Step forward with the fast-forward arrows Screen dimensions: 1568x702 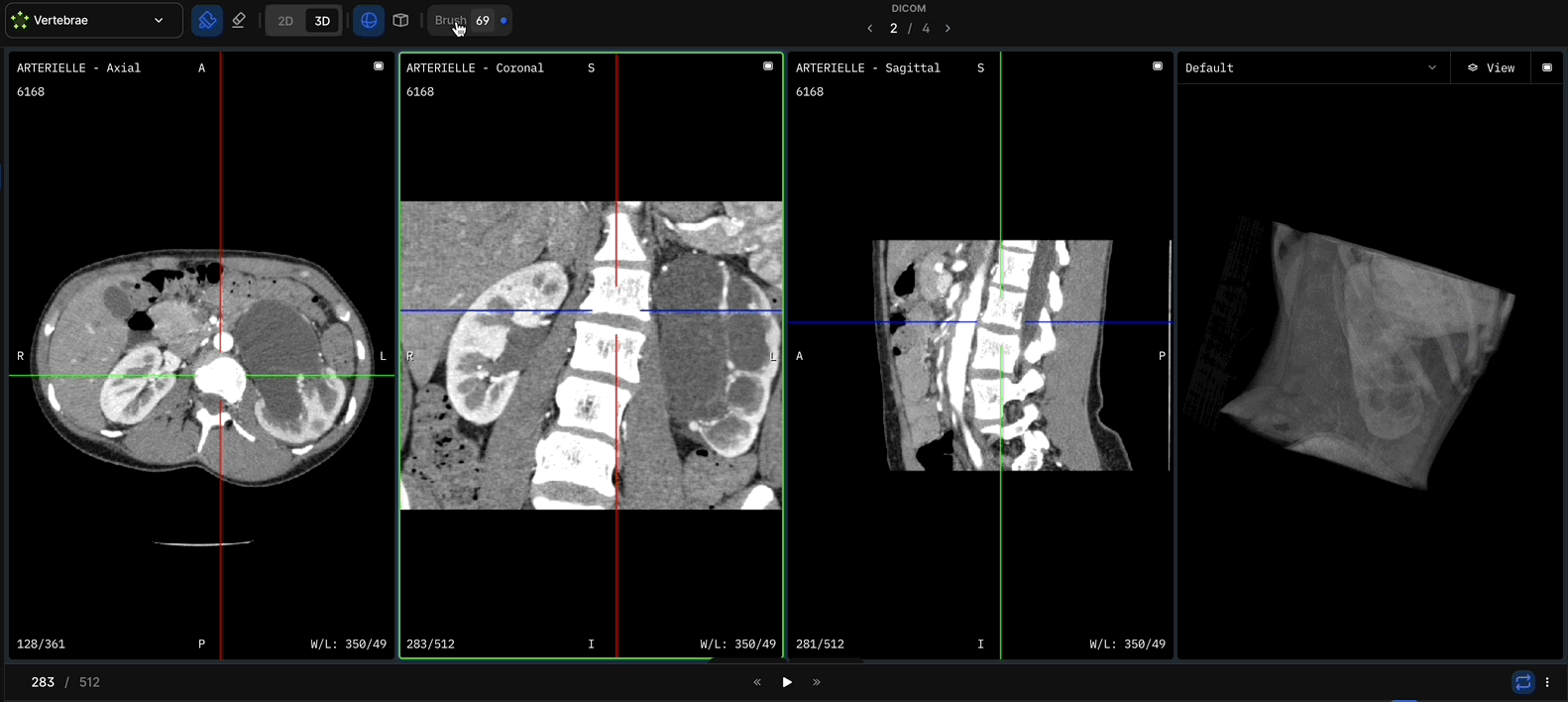click(x=817, y=682)
